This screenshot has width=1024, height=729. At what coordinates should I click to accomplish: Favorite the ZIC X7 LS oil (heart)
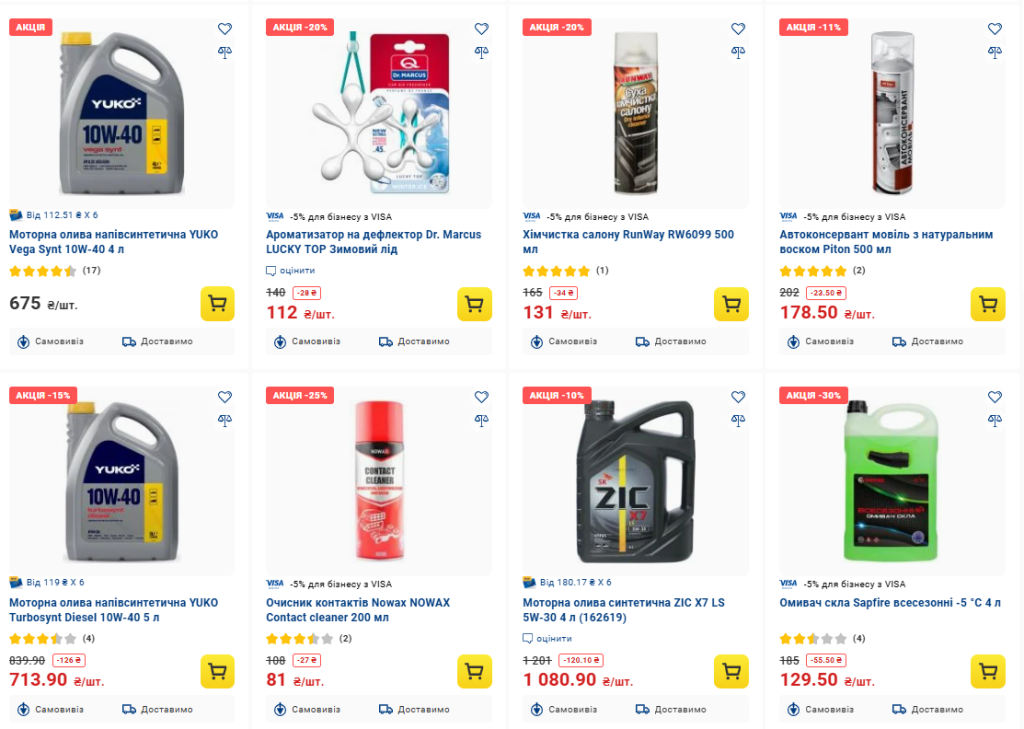click(738, 397)
